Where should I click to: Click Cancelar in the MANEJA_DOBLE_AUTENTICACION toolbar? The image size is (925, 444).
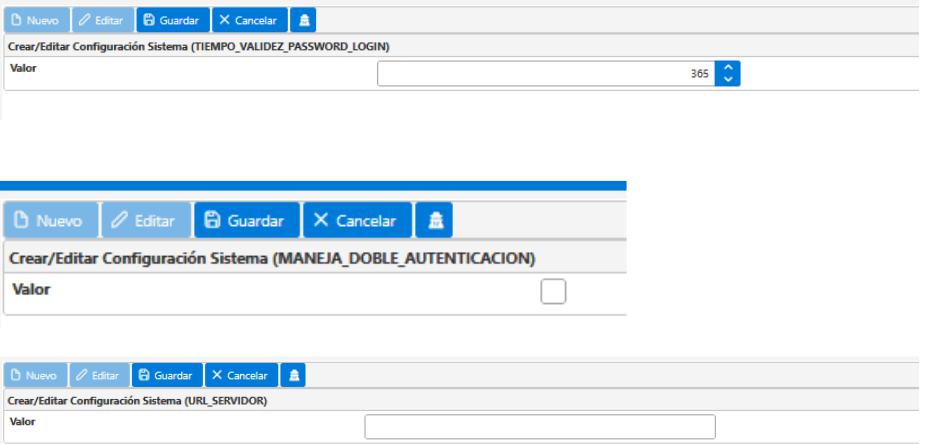(357, 220)
